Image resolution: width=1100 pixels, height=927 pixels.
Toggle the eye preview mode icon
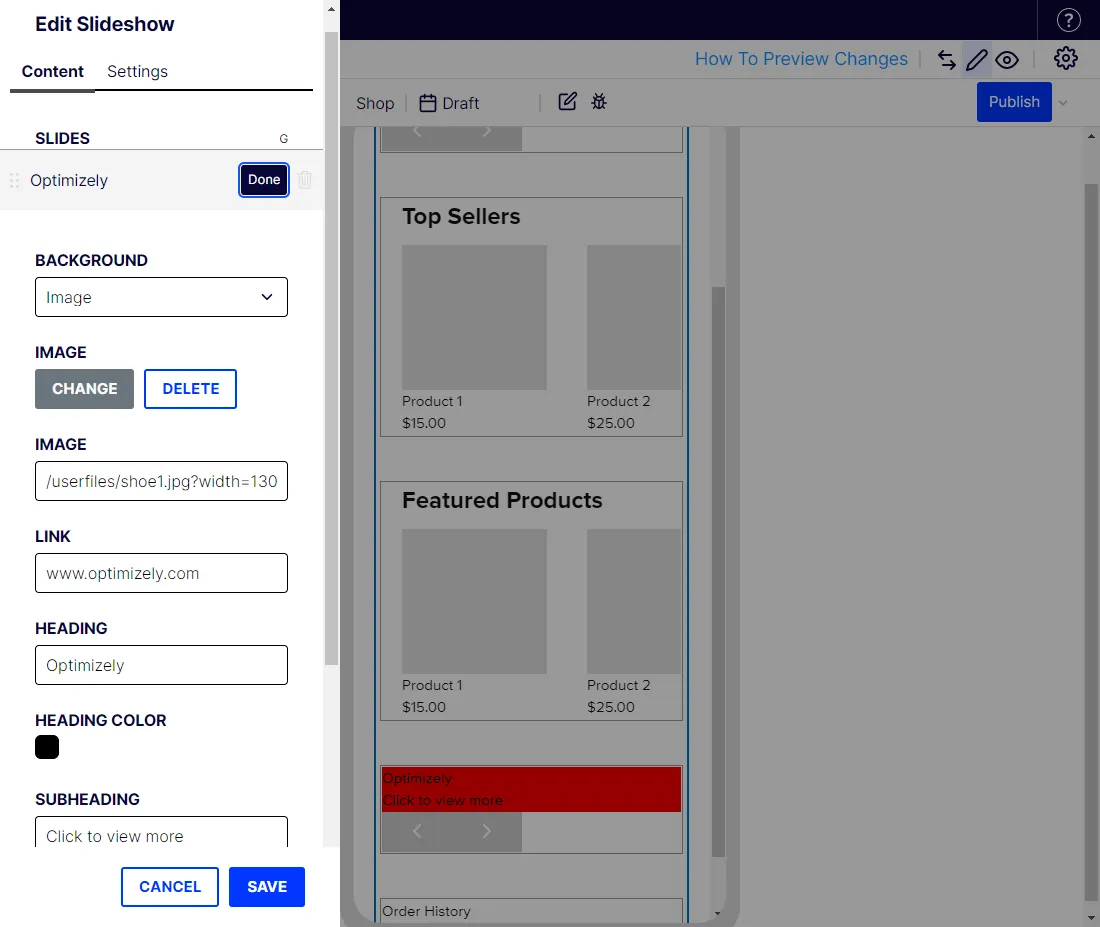(1007, 60)
